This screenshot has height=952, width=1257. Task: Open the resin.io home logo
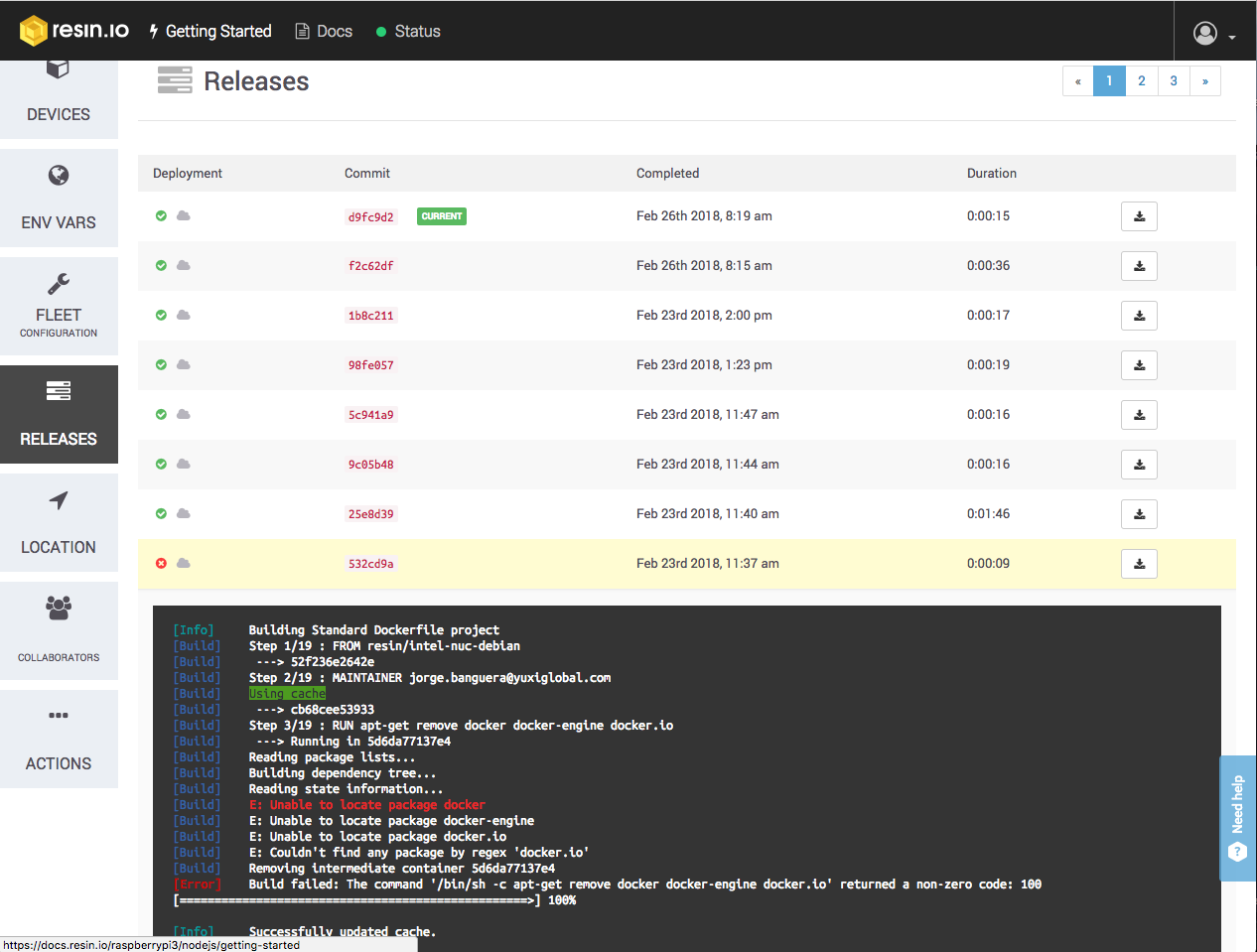tap(74, 31)
